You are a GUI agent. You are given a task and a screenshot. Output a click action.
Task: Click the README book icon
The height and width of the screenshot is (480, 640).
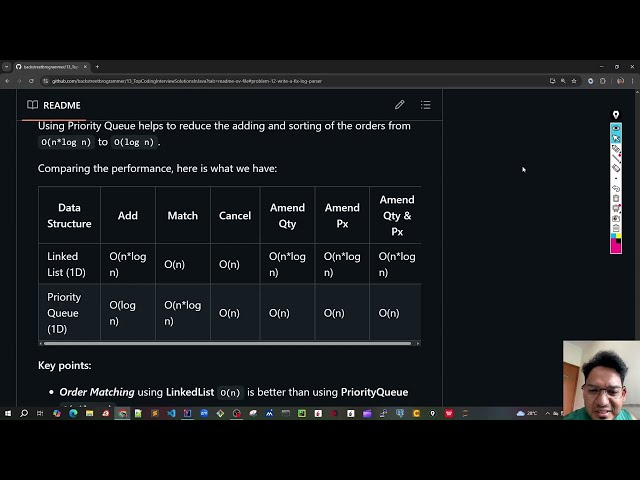pos(33,105)
